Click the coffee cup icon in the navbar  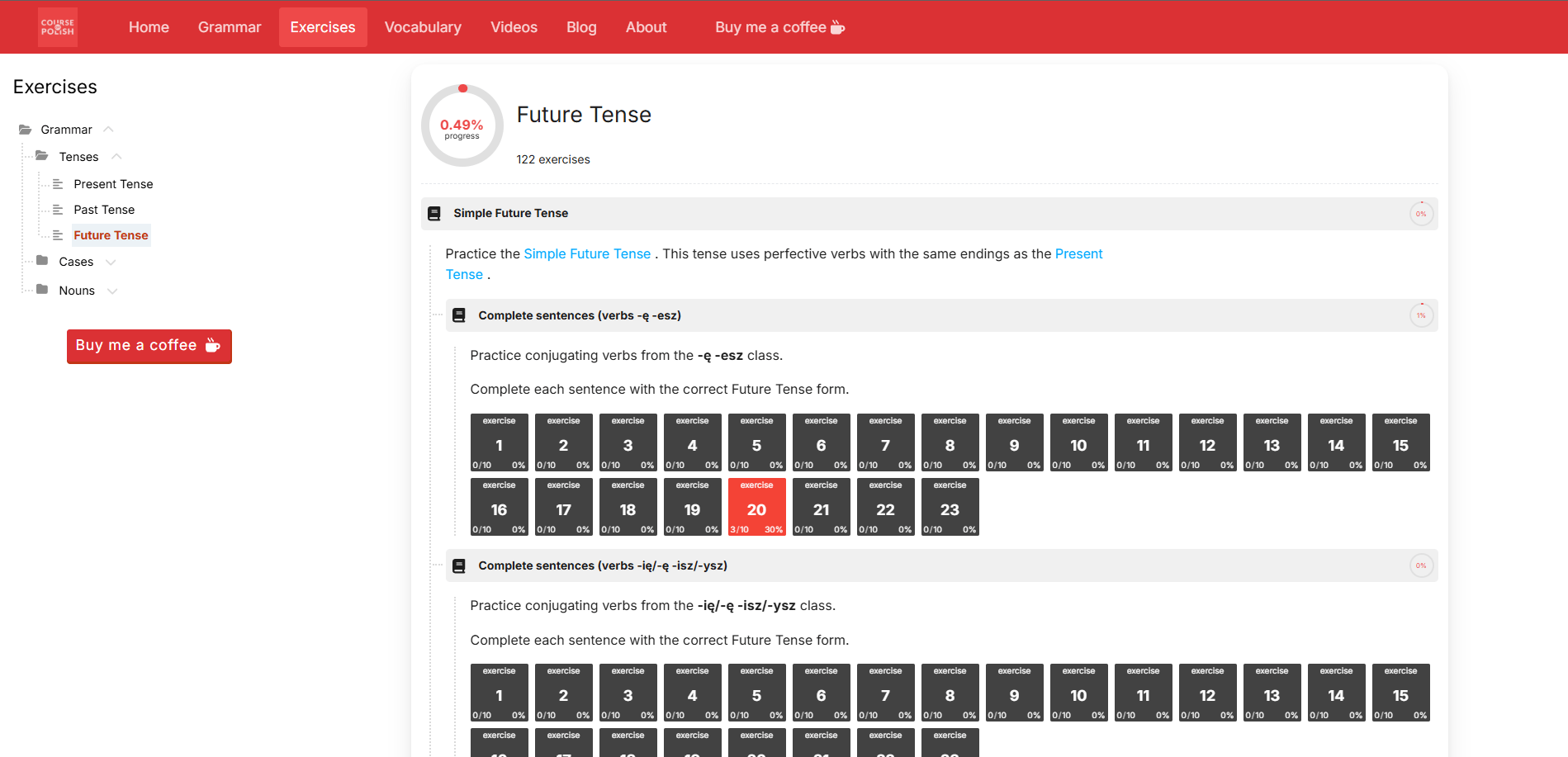coord(838,26)
